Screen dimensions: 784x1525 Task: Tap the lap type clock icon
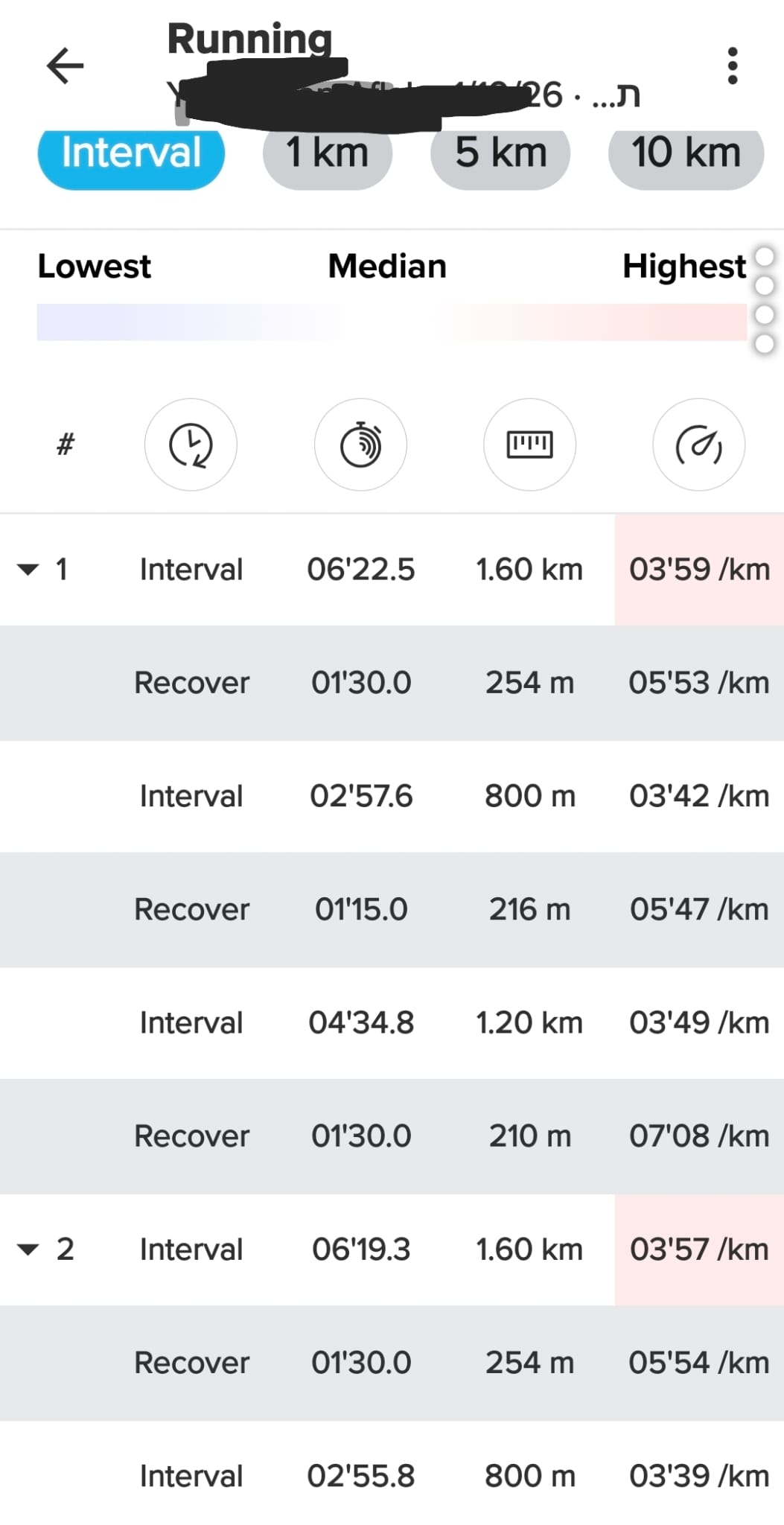point(191,445)
